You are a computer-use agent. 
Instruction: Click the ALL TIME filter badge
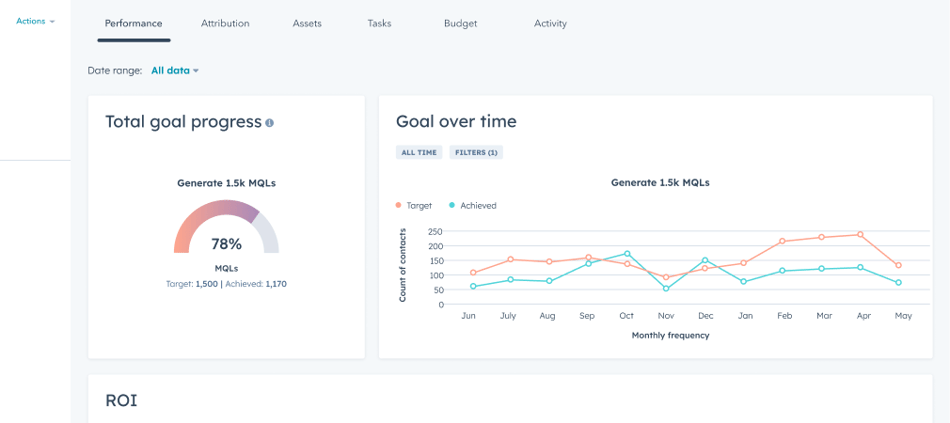pos(419,153)
